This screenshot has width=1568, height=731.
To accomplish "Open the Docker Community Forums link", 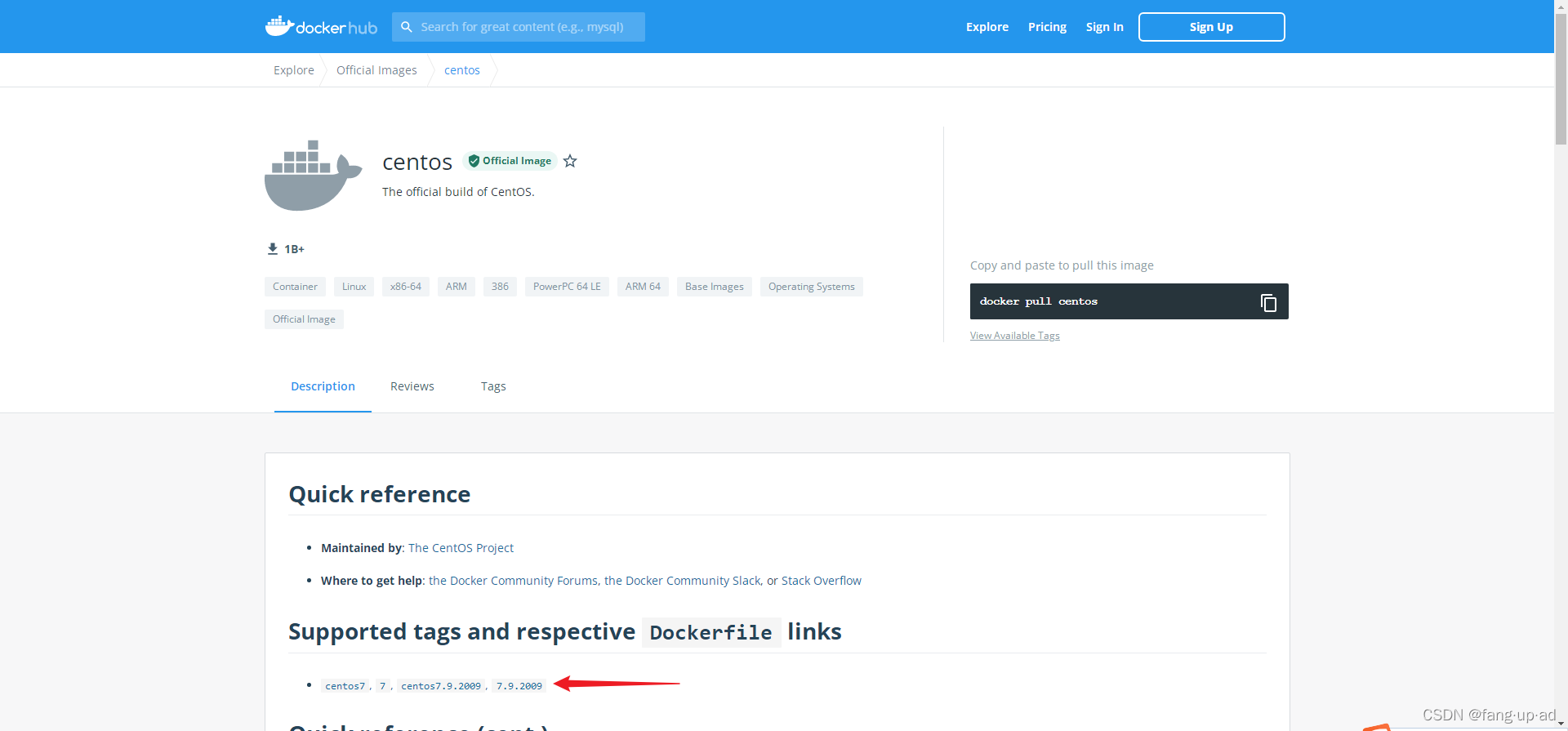I will [x=513, y=581].
